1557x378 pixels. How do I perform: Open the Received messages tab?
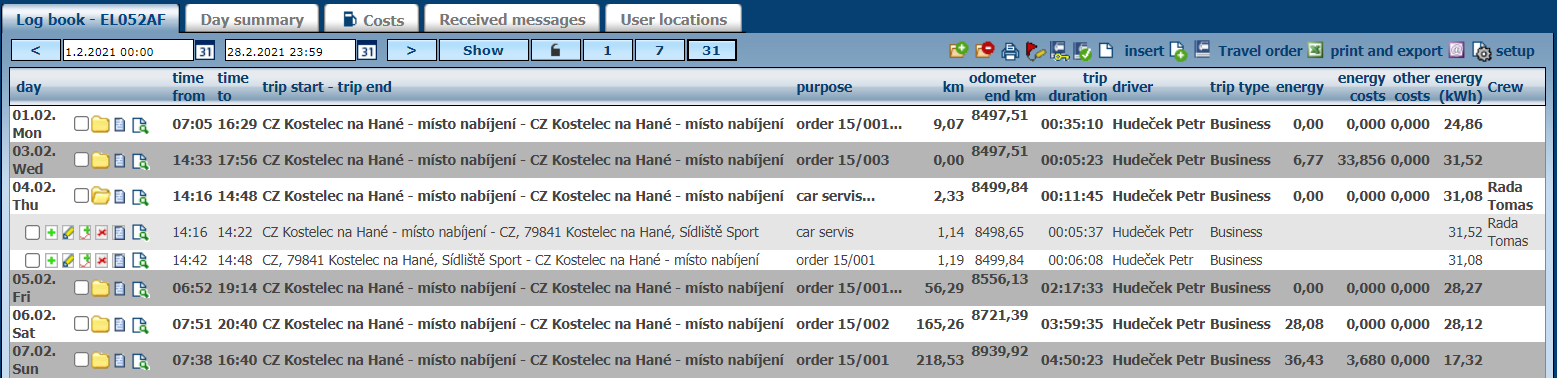(512, 19)
